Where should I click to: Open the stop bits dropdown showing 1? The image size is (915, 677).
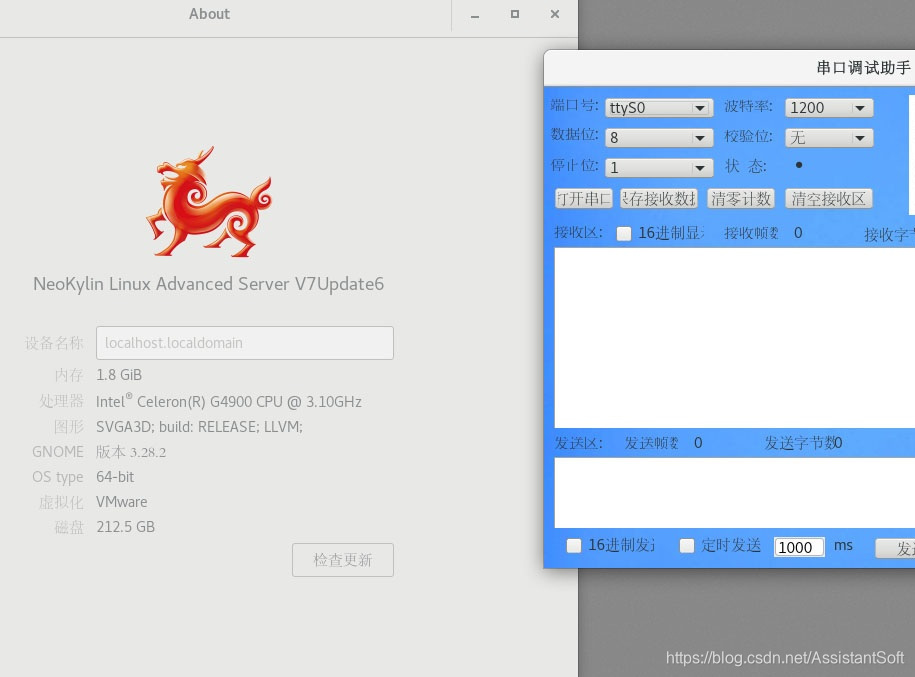[659, 168]
